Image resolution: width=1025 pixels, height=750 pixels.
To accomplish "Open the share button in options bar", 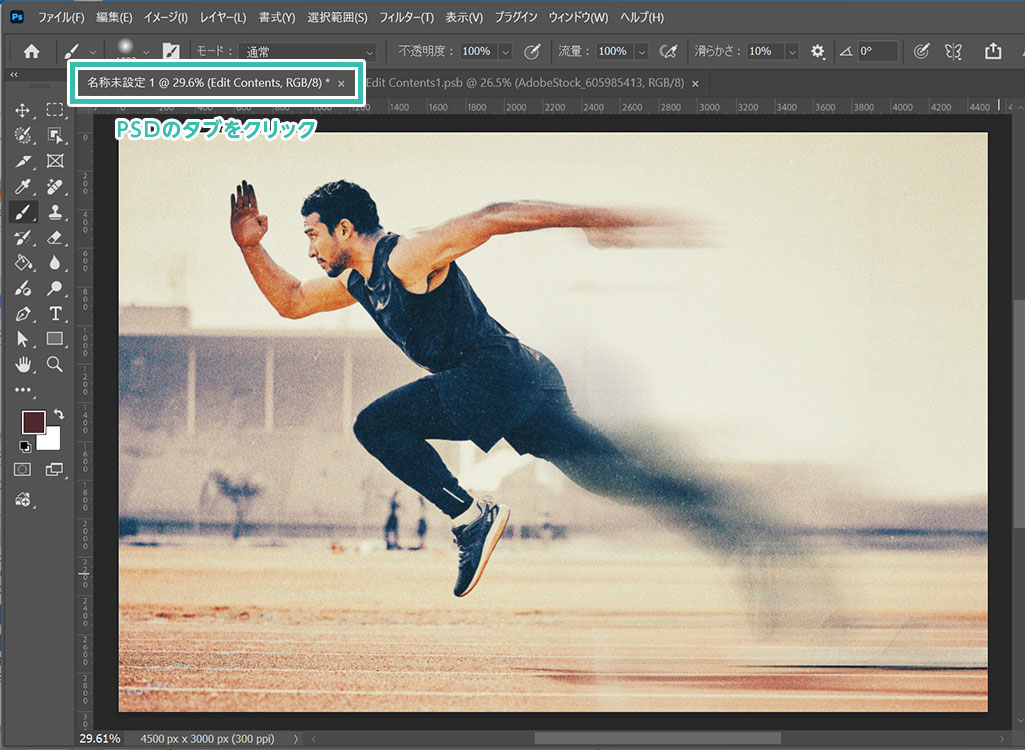I will click(992, 51).
